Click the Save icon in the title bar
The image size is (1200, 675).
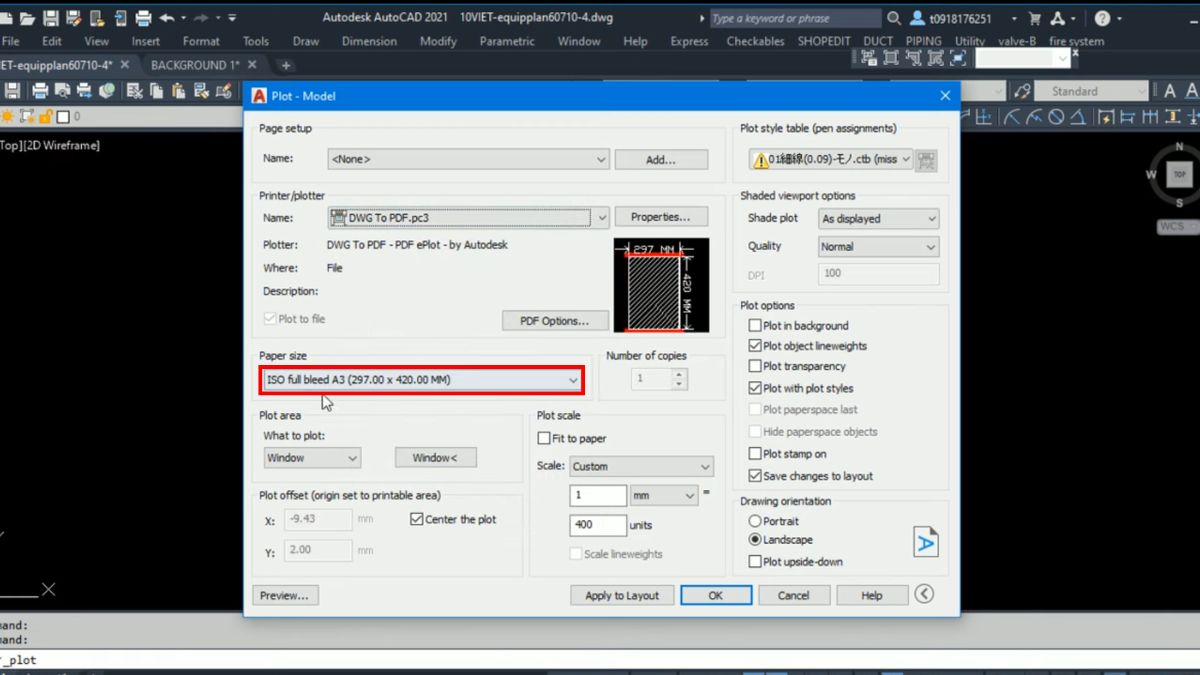[x=50, y=18]
